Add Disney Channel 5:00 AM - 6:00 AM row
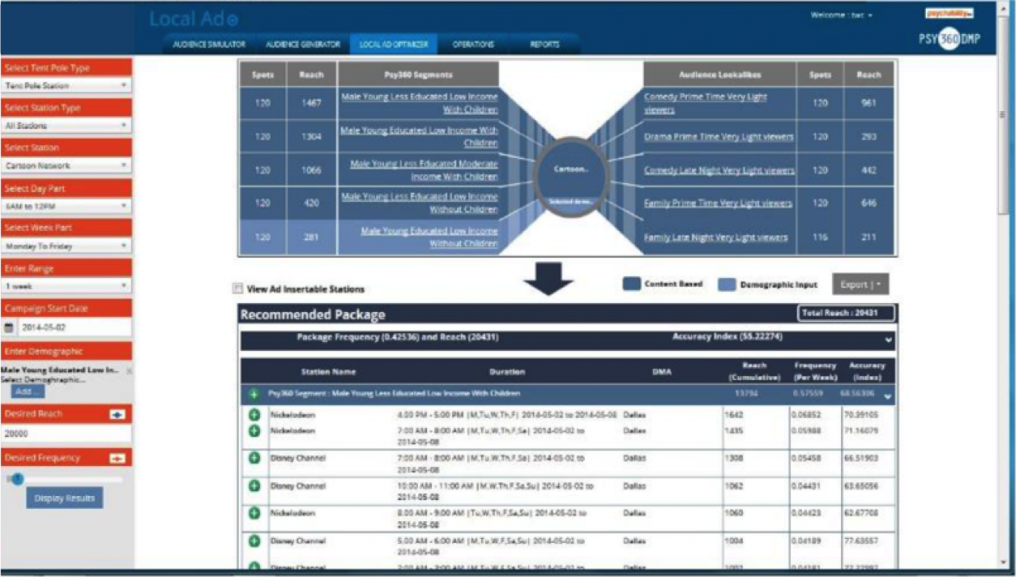1024x577 pixels. pos(254,541)
